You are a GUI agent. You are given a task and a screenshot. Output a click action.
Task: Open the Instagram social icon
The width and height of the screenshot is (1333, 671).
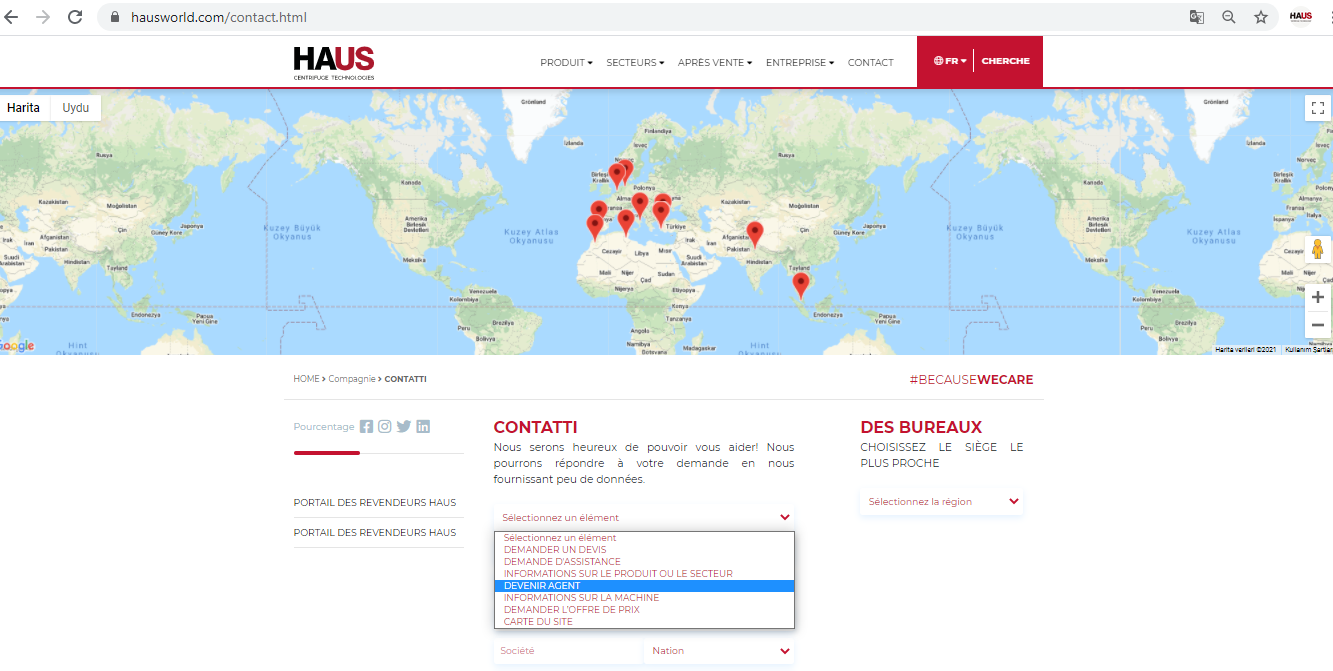pos(385,426)
